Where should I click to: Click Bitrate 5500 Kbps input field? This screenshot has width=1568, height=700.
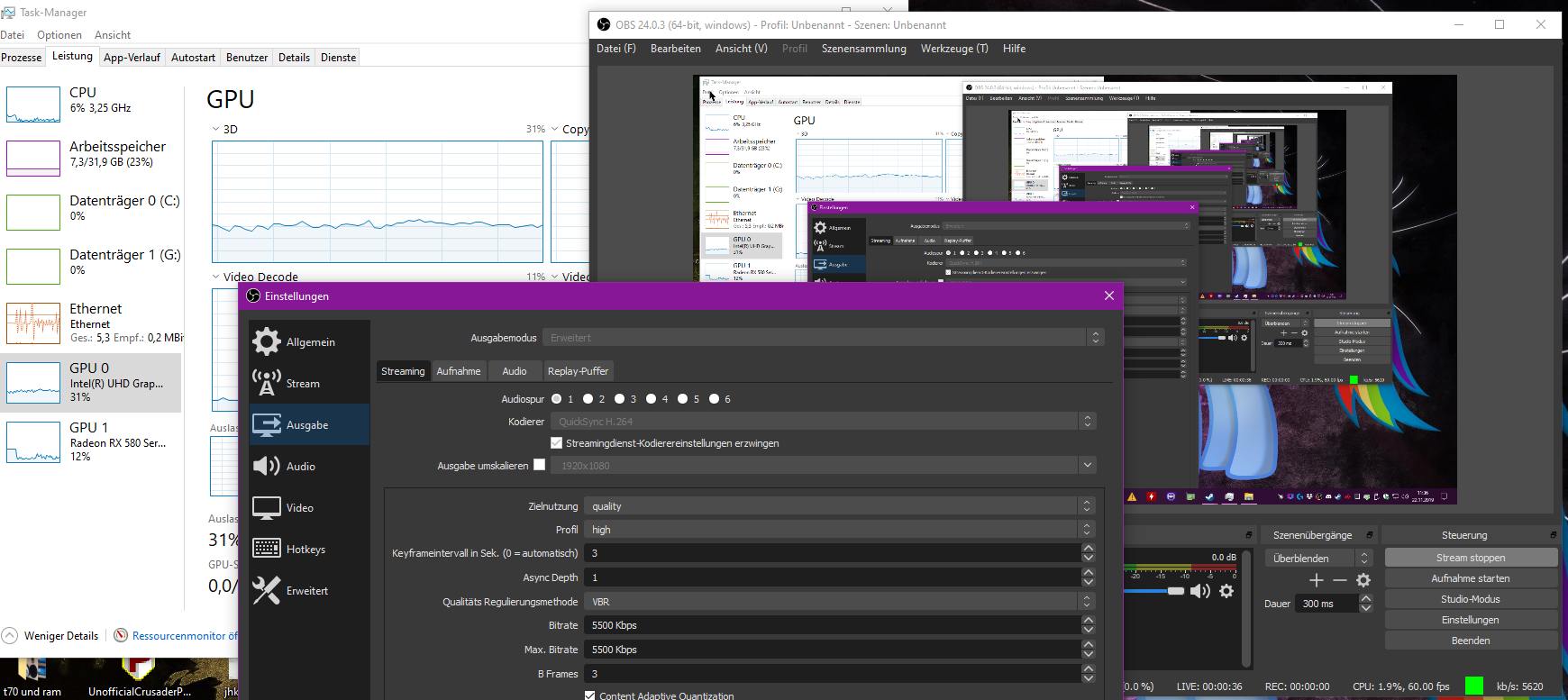(832, 625)
